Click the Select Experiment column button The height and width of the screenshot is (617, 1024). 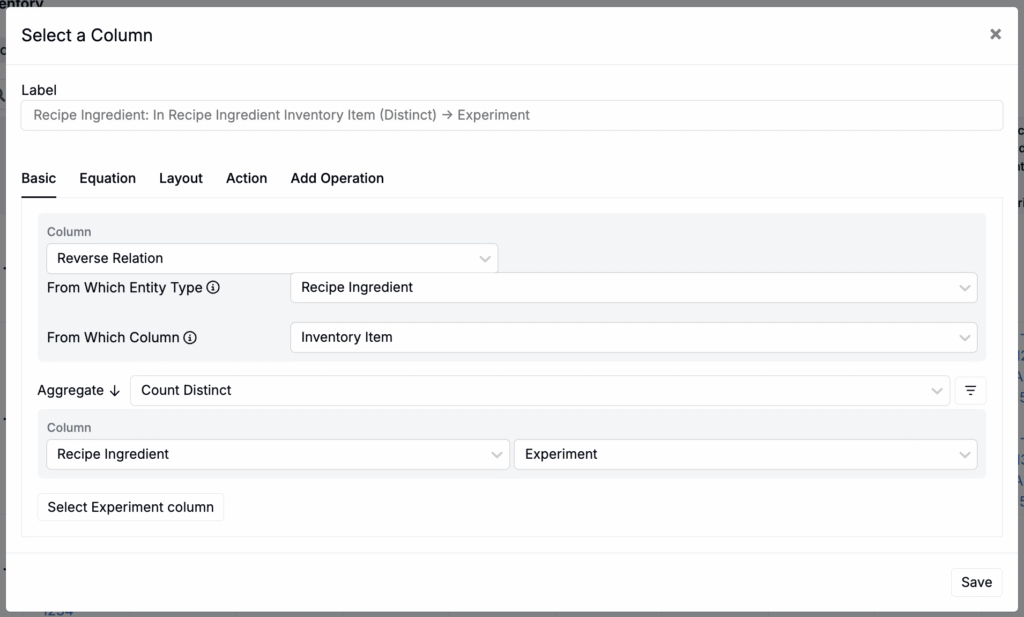[131, 507]
